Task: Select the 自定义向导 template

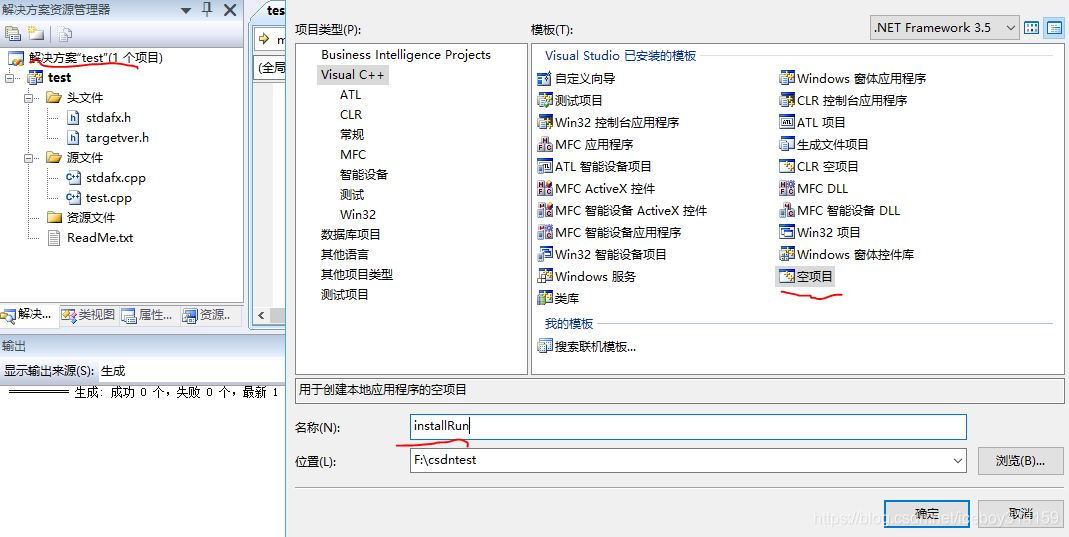Action: [x=576, y=78]
